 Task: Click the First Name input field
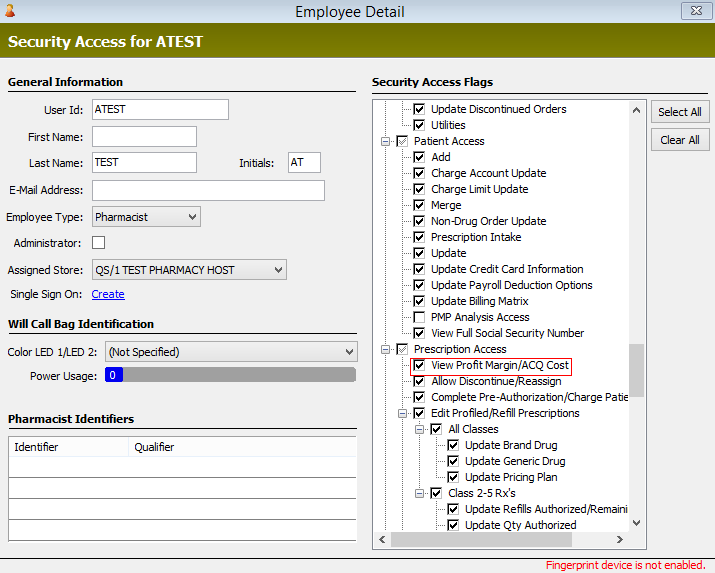point(145,137)
